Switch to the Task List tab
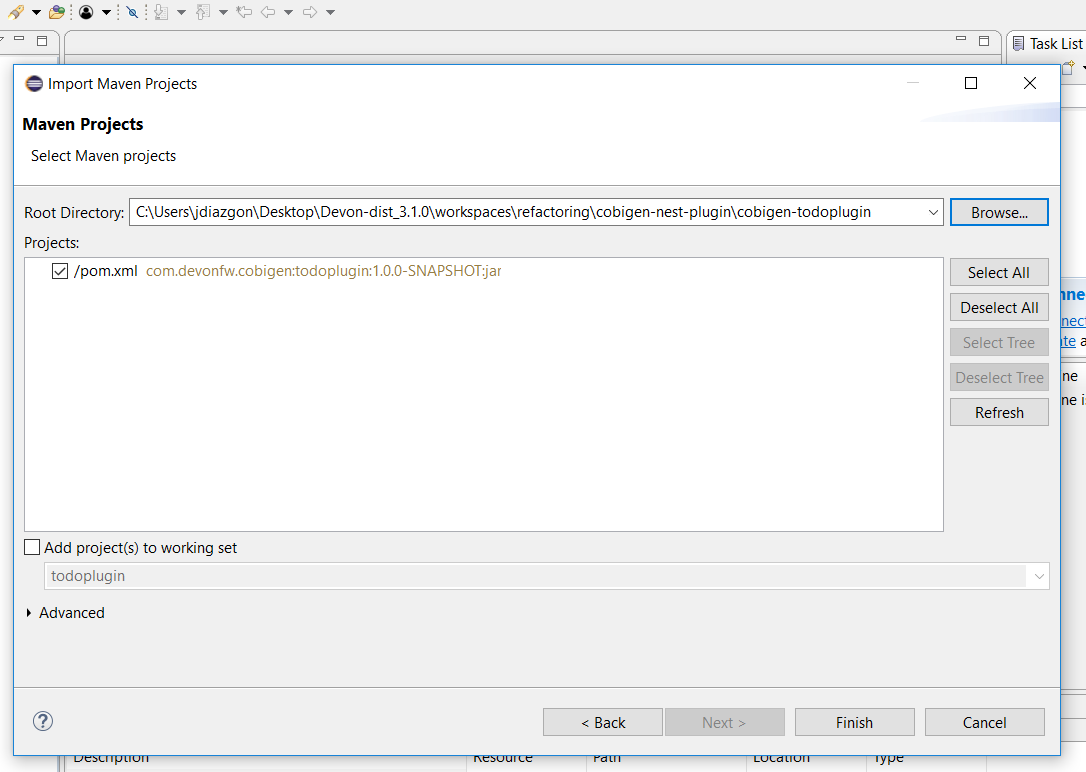The height and width of the screenshot is (772, 1086). click(x=1048, y=43)
